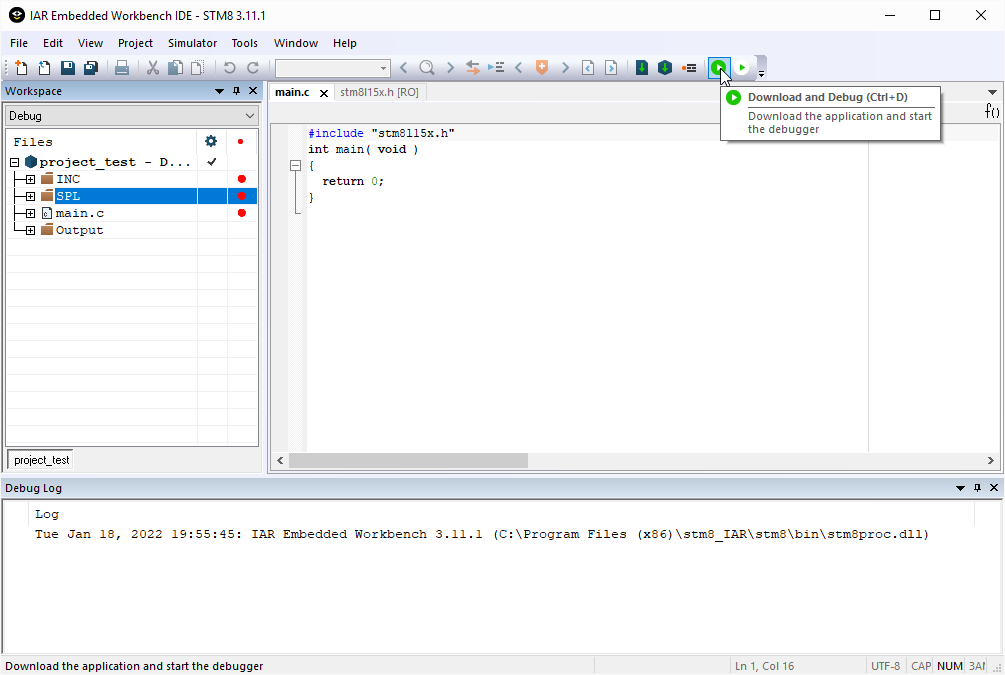This screenshot has width=1005, height=675.
Task: Expand the Output folder
Action: click(30, 230)
